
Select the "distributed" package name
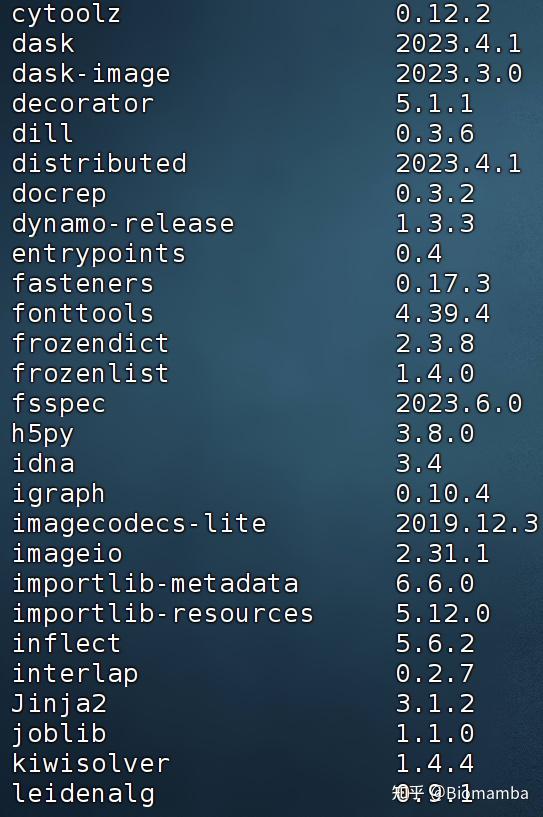[x=99, y=163]
